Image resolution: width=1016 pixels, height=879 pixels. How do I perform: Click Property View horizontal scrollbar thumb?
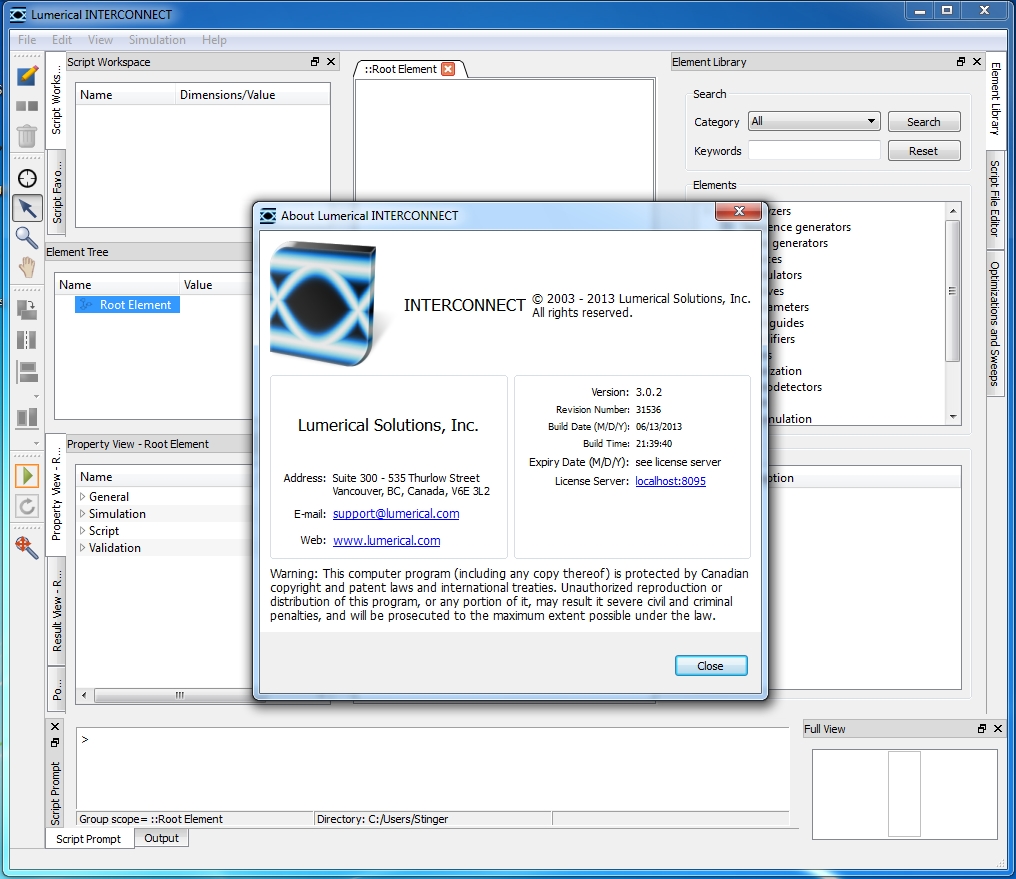pos(179,695)
